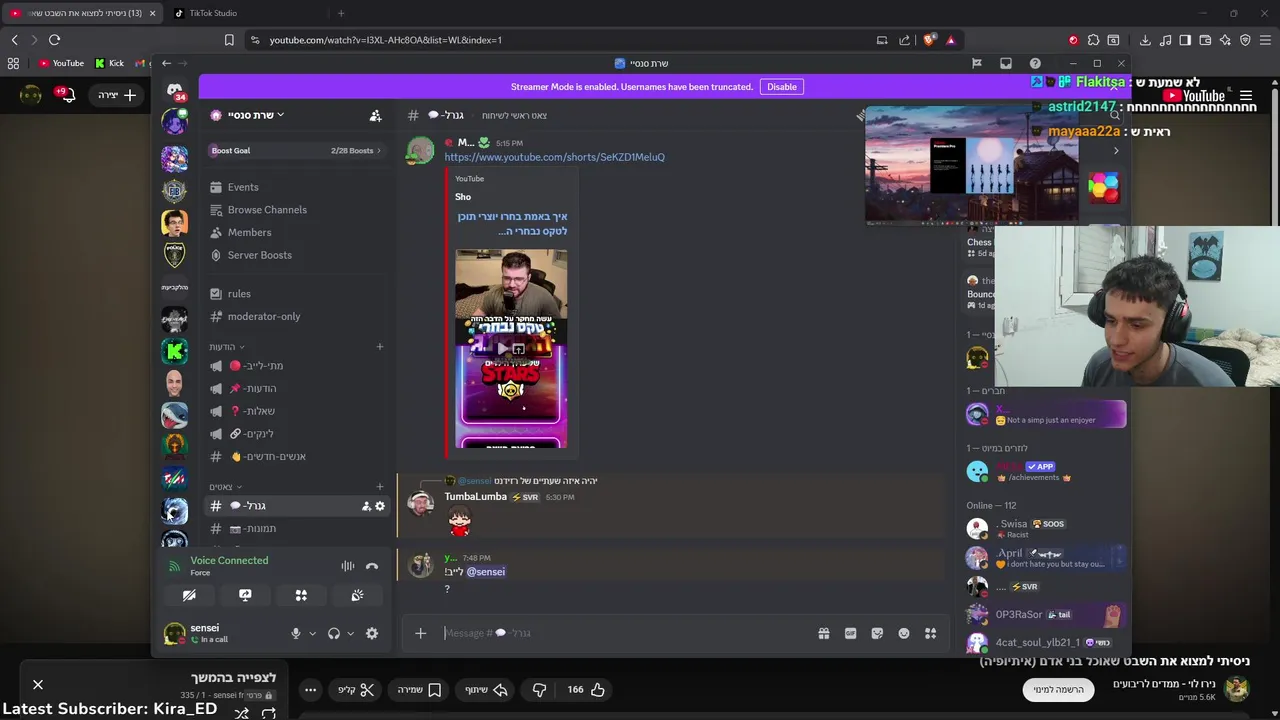
Task: Open the rules channel
Action: pyautogui.click(x=296, y=294)
